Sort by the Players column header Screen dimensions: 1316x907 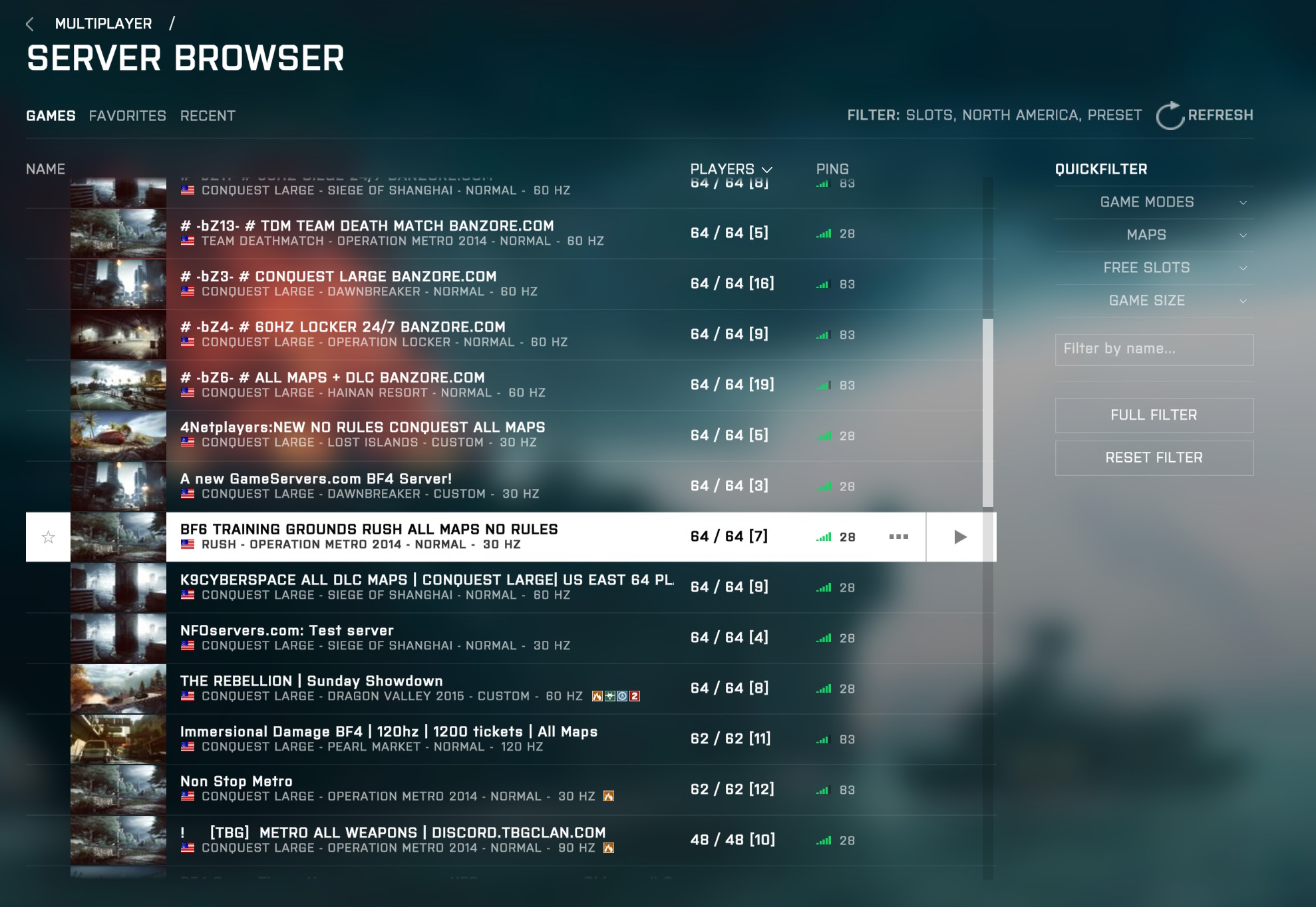click(731, 169)
